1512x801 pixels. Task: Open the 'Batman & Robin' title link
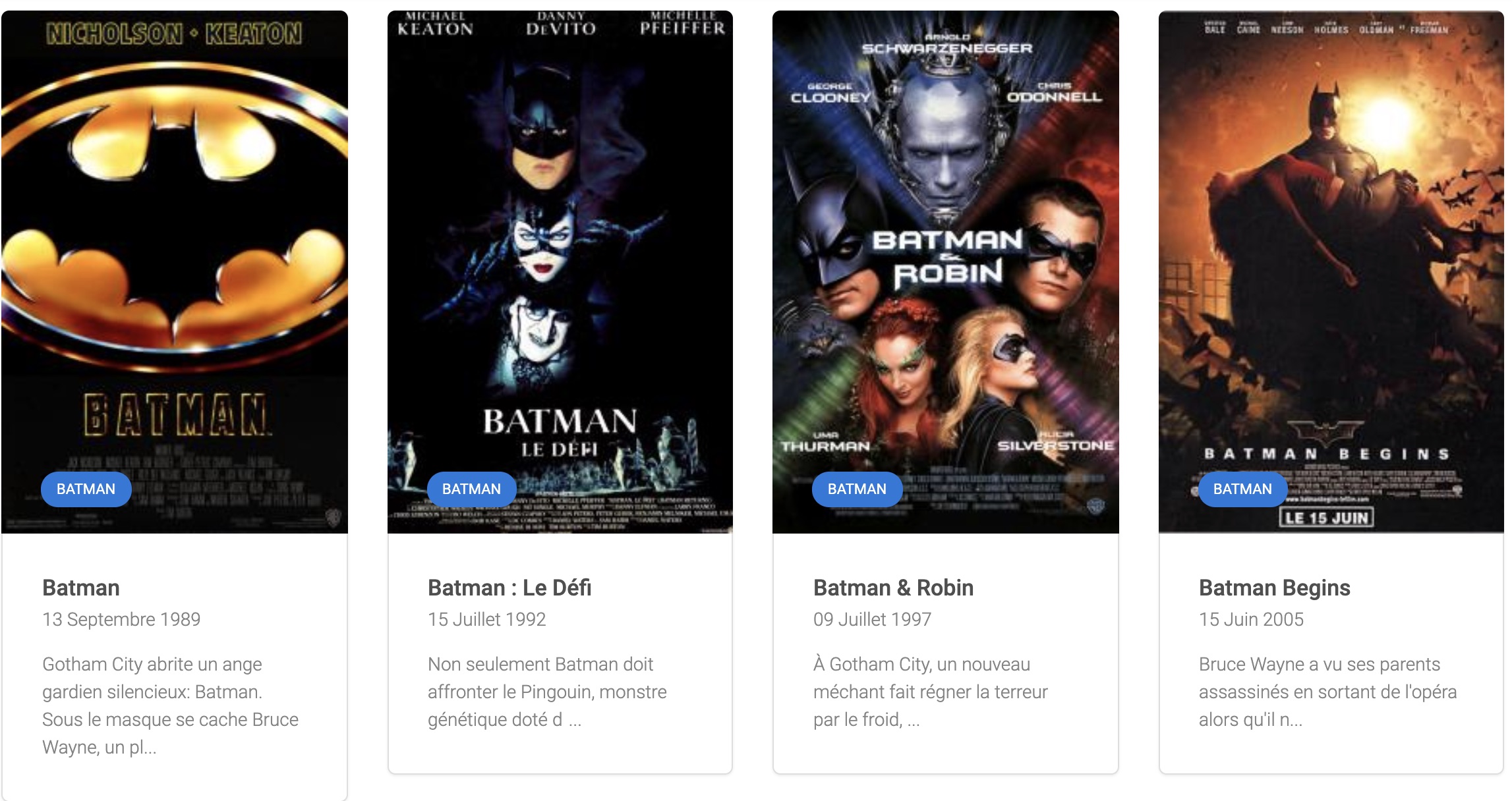(x=893, y=588)
